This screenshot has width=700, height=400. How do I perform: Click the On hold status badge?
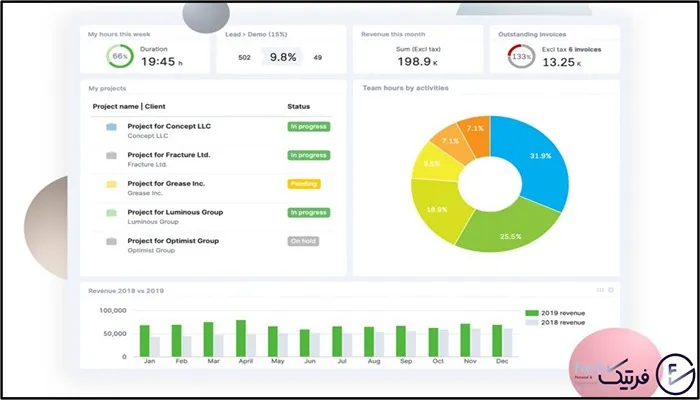[303, 241]
